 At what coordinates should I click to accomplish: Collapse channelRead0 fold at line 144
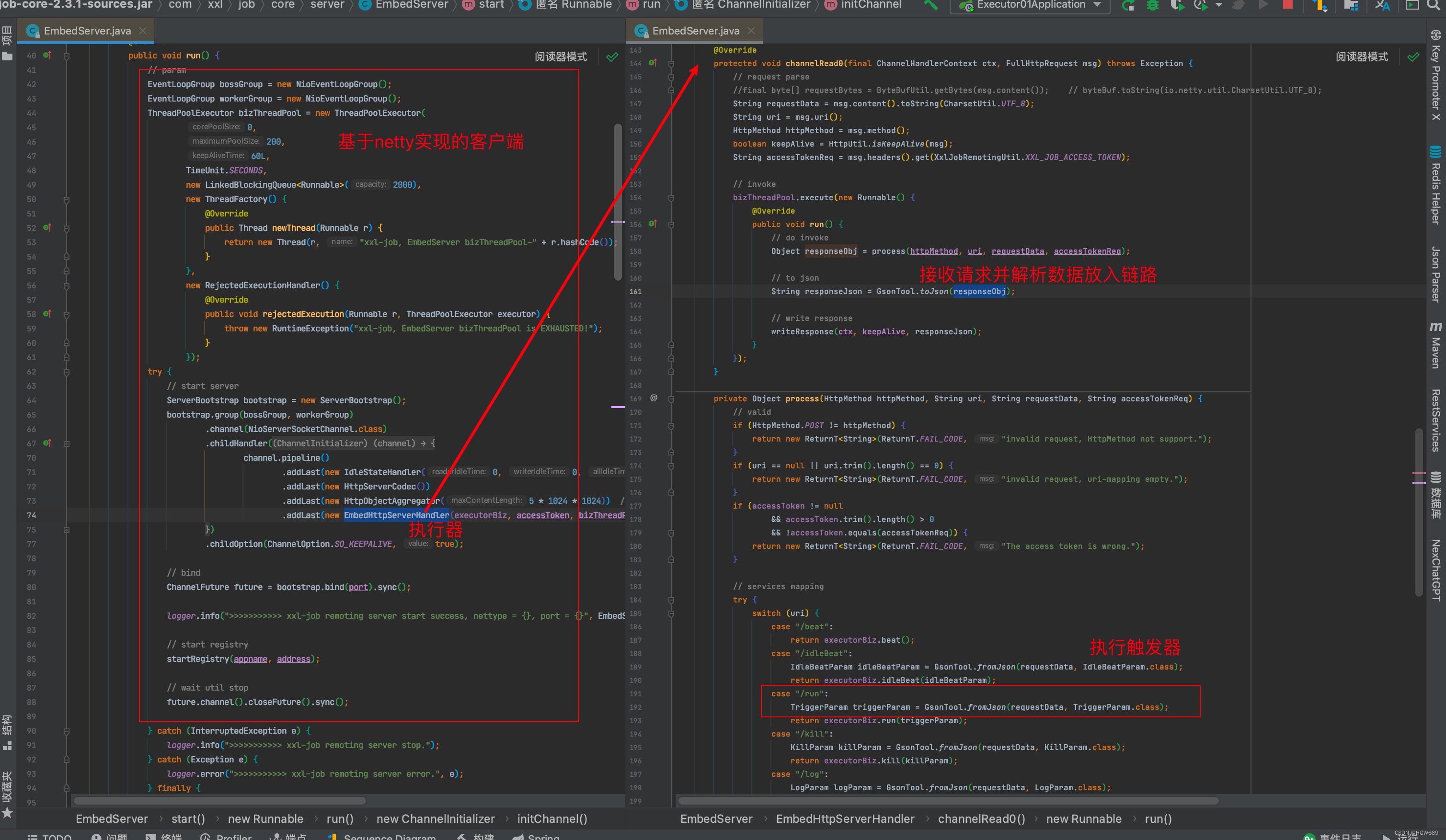(x=671, y=63)
